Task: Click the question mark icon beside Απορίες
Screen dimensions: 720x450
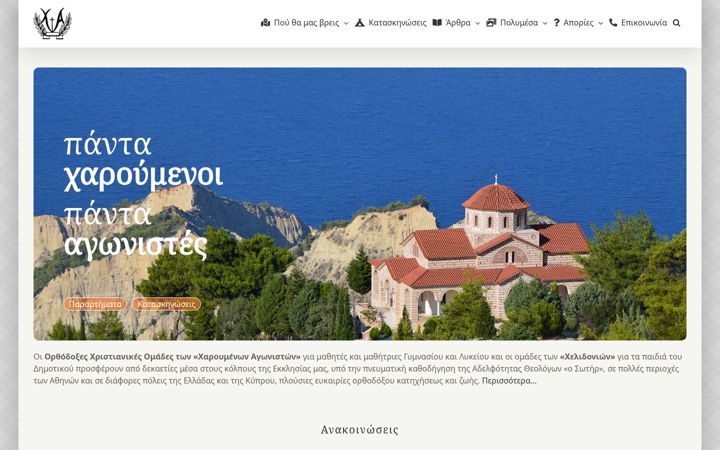Action: [557, 22]
